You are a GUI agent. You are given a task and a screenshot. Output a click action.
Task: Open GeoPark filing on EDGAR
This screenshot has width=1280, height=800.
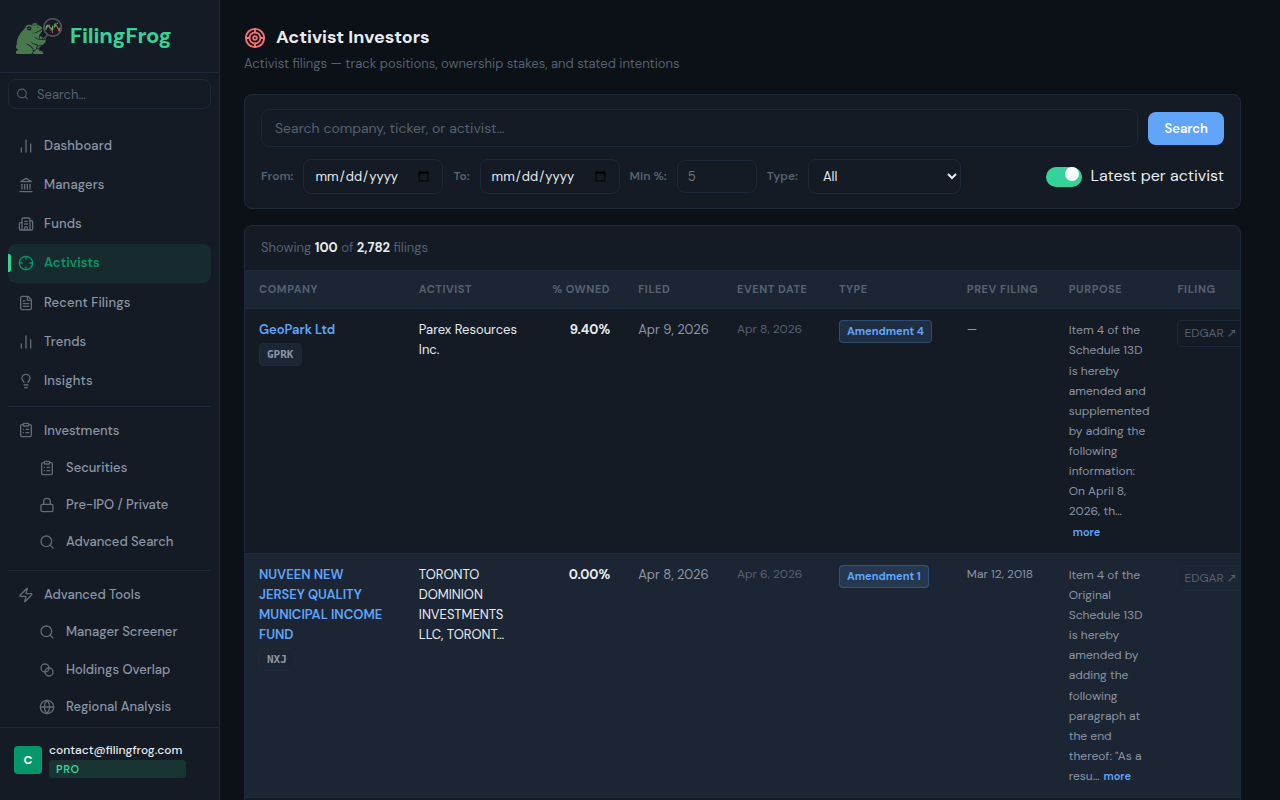[1208, 332]
